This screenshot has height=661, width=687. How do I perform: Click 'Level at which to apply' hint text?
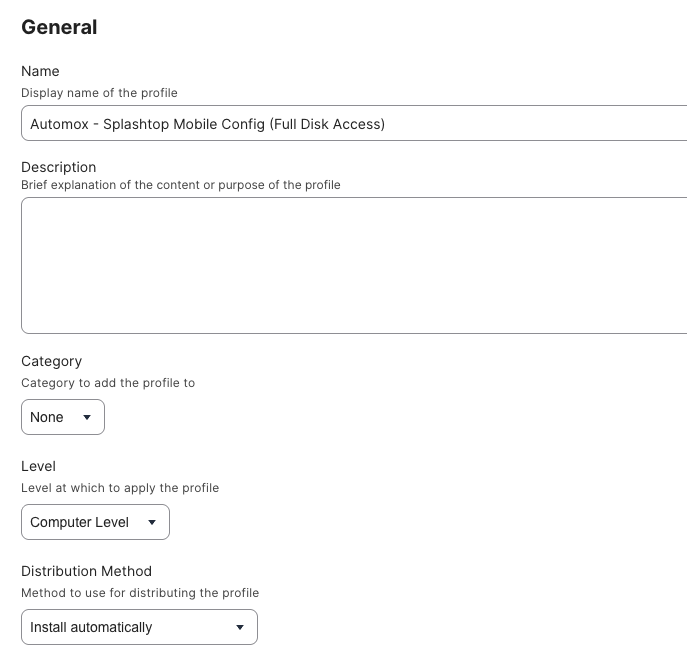[x=119, y=488]
